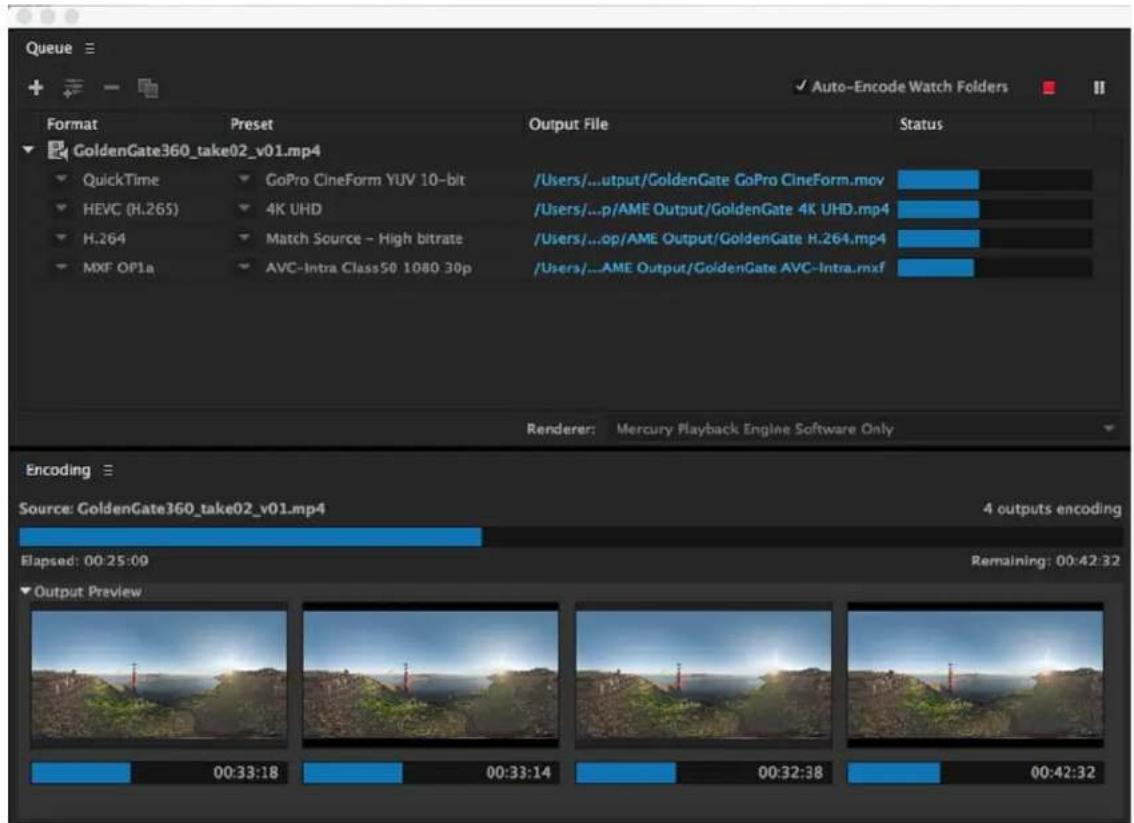Click the GoPro CineForm YUV 10-bit preset text
Screen dimensions: 1134x823
point(365,180)
